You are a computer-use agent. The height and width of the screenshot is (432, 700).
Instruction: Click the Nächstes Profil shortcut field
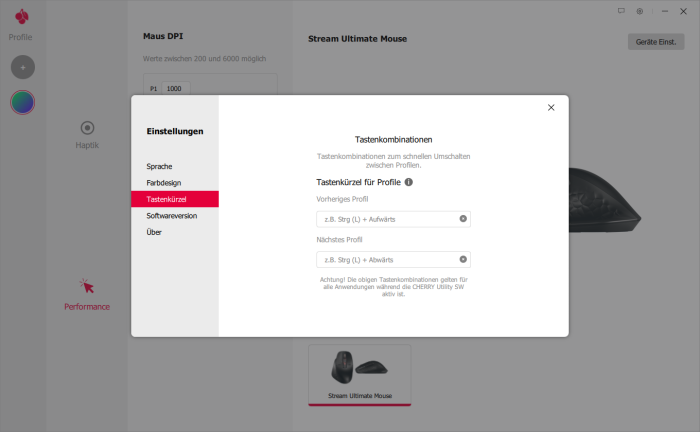pos(393,260)
